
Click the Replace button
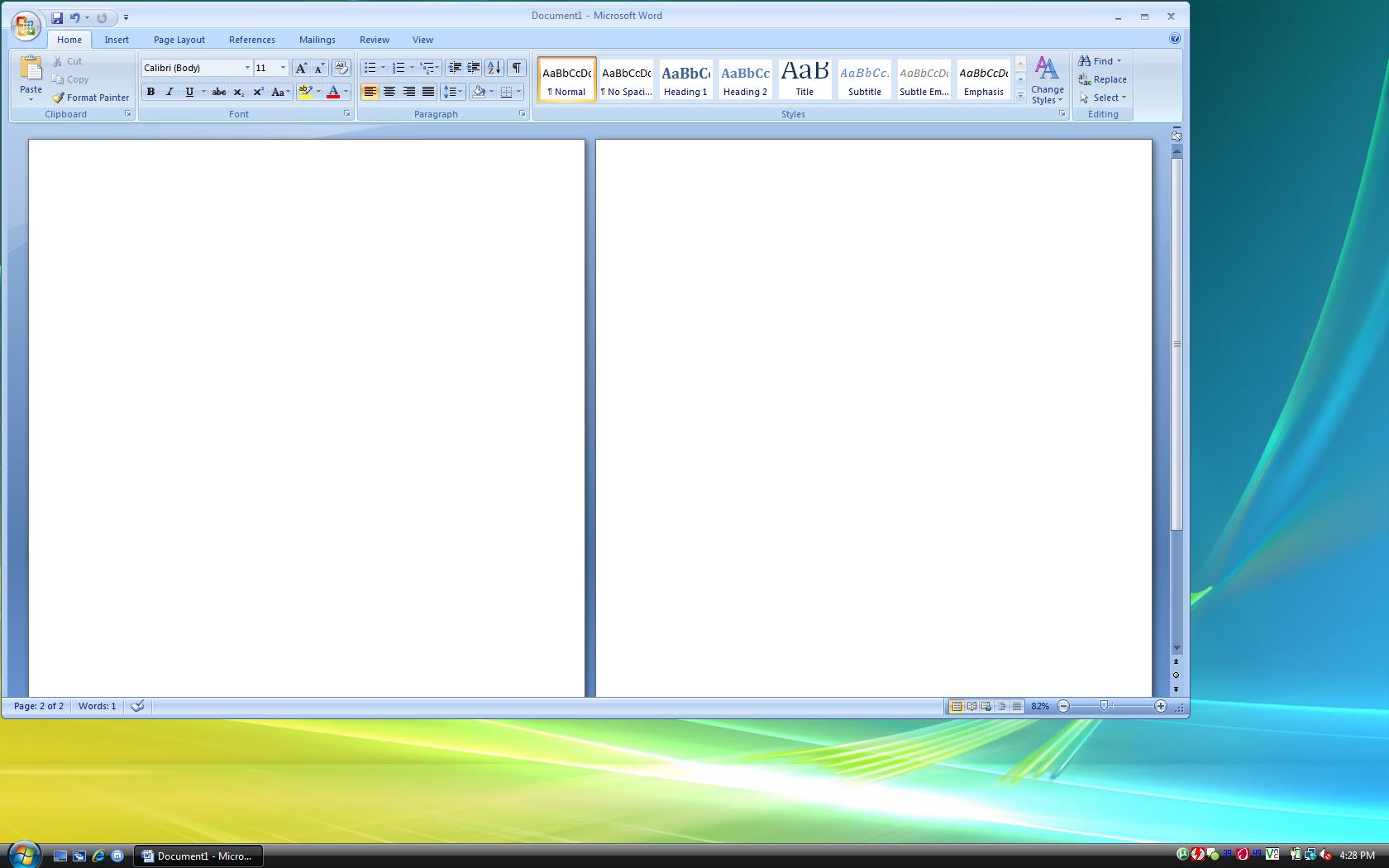click(1103, 79)
